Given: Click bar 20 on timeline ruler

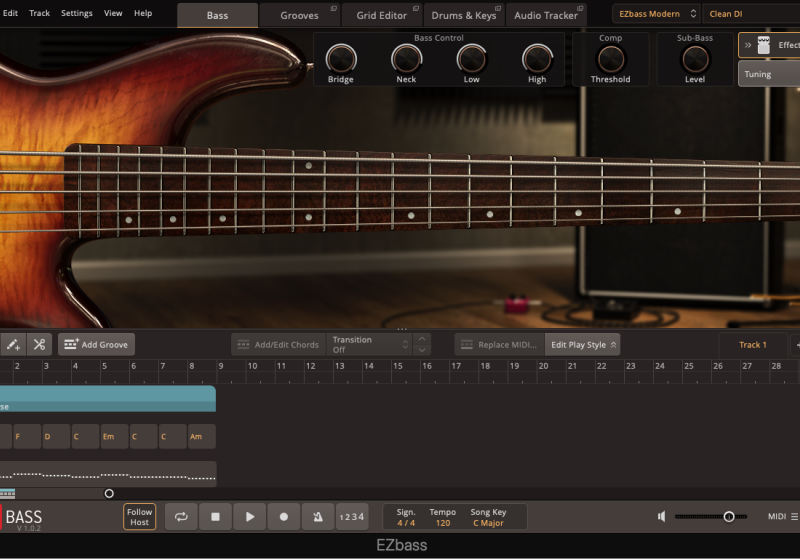Looking at the screenshot, I should 543,366.
